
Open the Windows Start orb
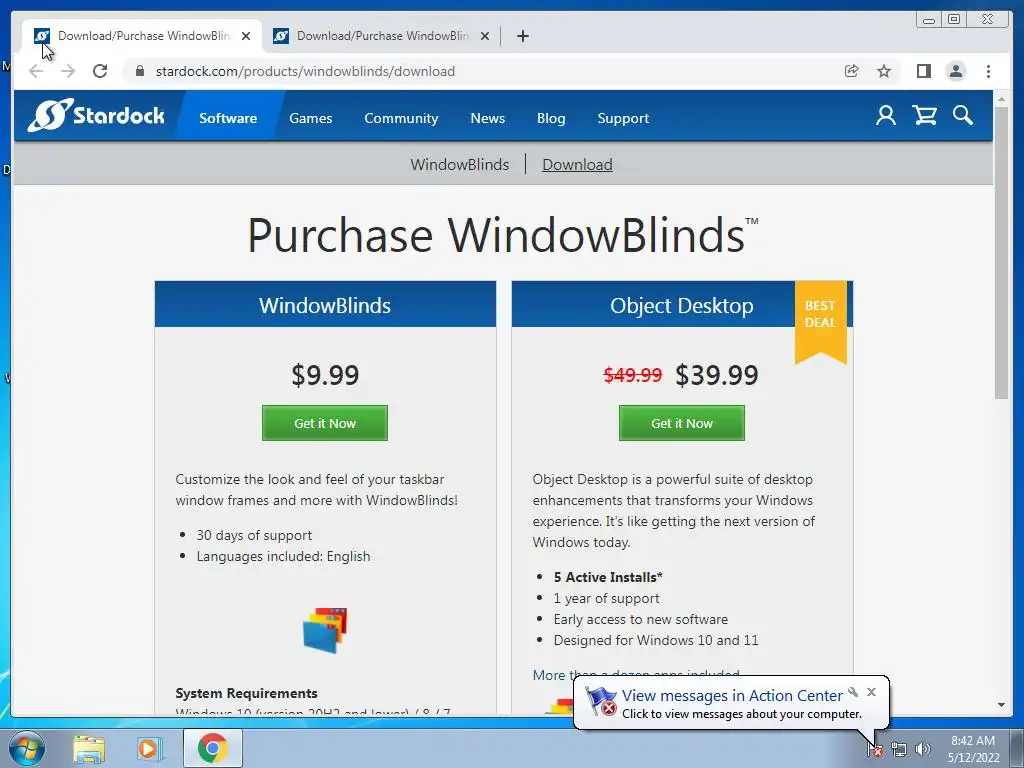27,748
